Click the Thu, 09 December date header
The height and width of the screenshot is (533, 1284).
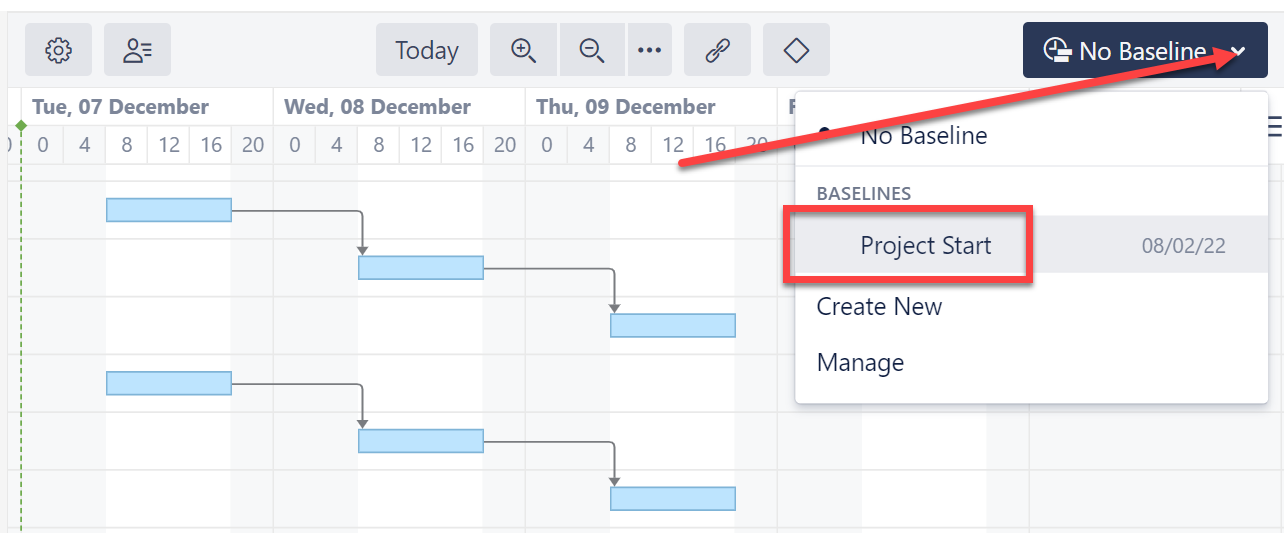pos(626,107)
